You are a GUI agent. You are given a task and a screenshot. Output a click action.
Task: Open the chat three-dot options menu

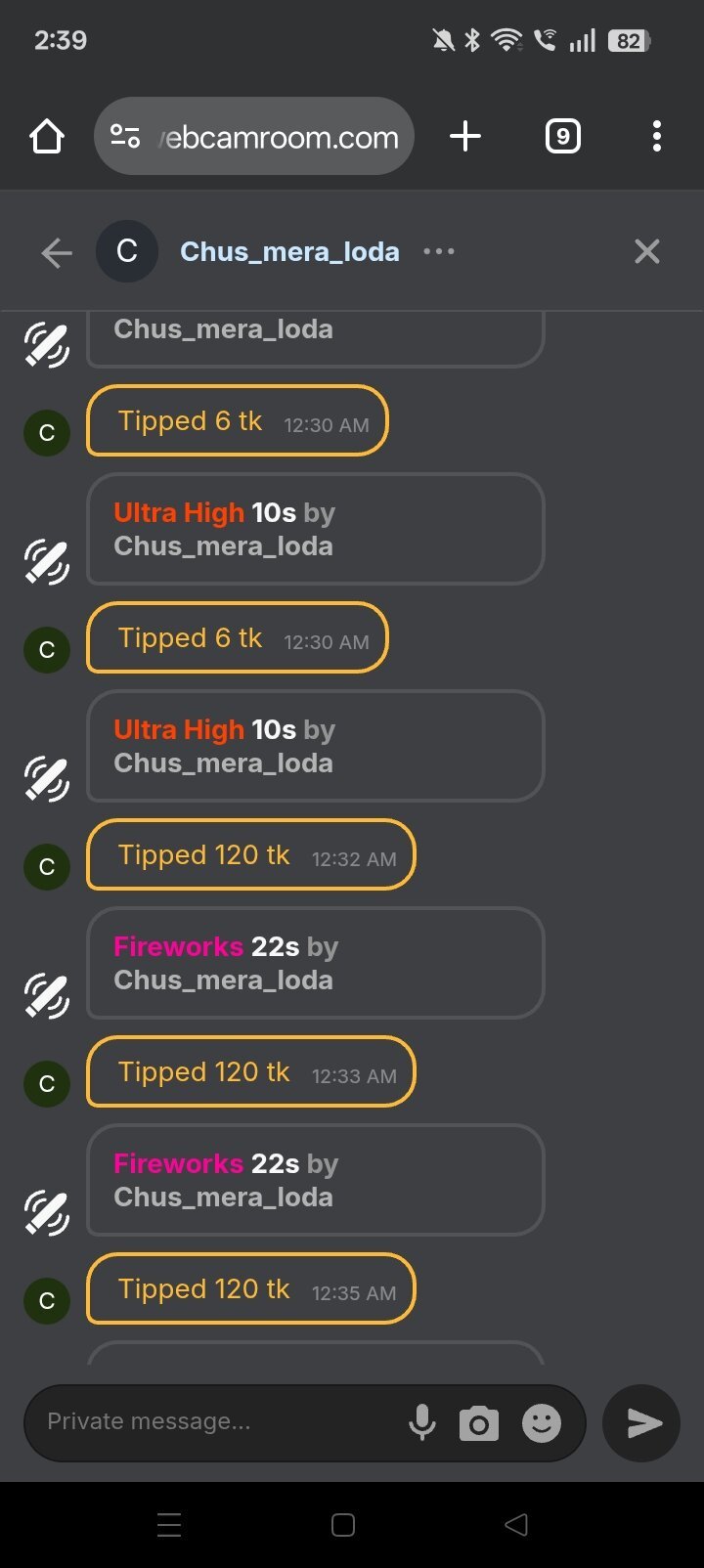[439, 252]
